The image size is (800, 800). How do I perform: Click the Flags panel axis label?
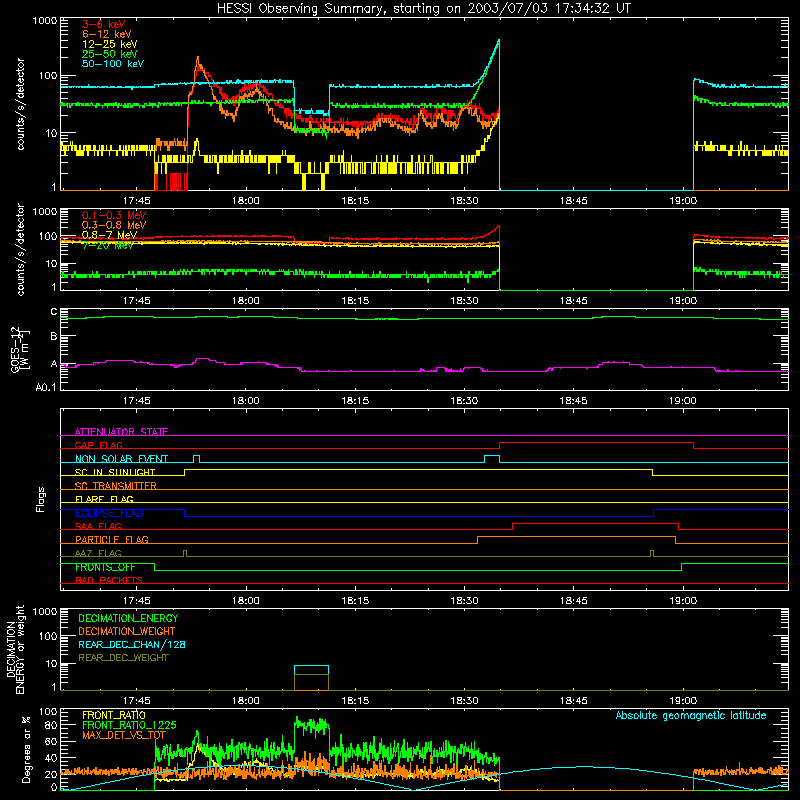pyautogui.click(x=41, y=499)
